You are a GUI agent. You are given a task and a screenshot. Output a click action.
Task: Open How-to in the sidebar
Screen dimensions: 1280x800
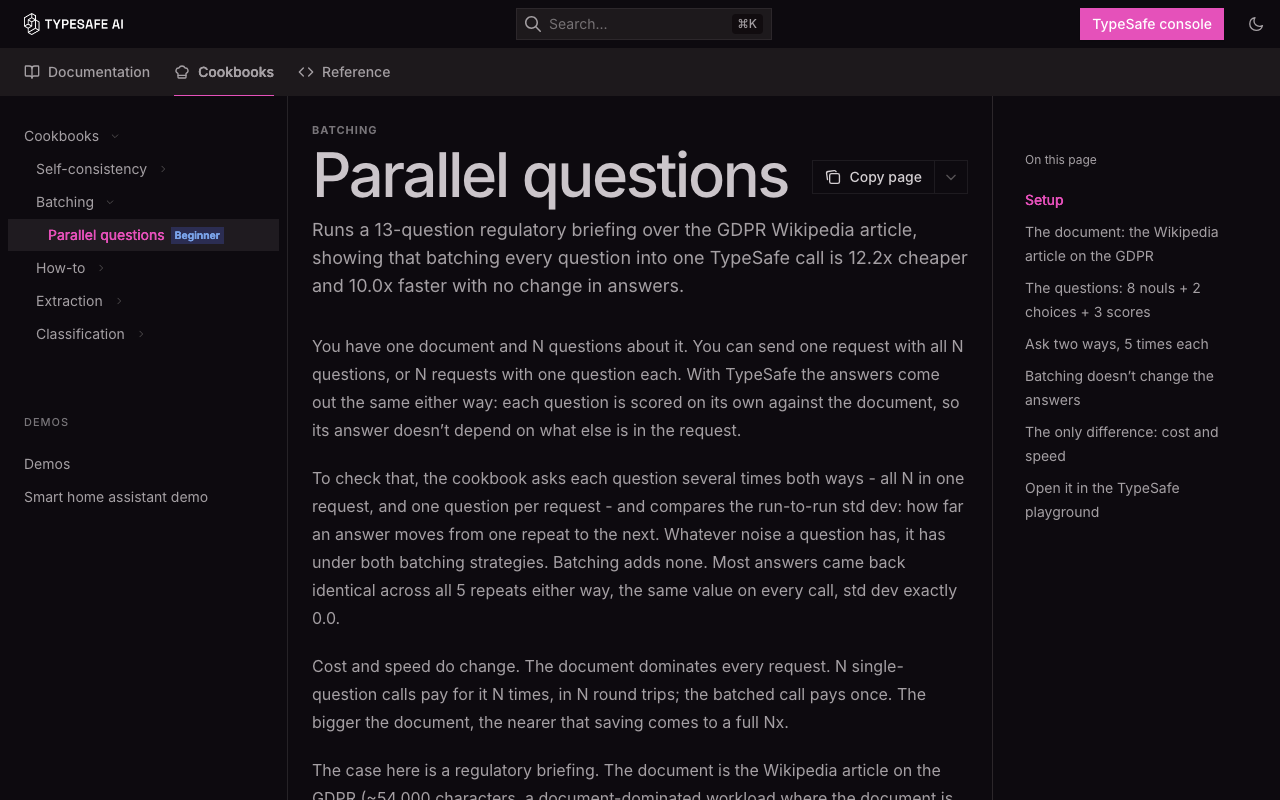[61, 268]
